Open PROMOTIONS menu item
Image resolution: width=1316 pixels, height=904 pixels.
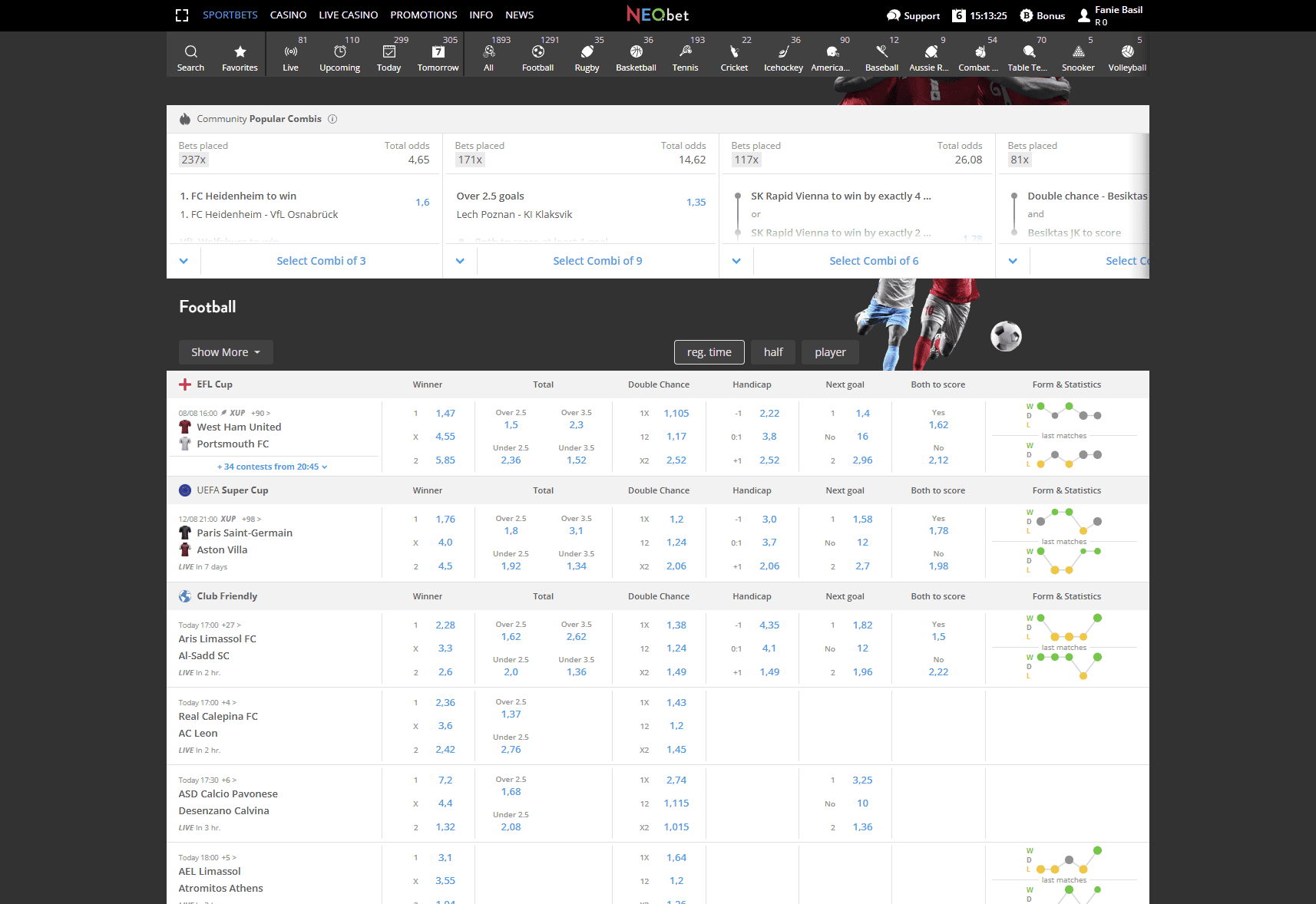pyautogui.click(x=424, y=15)
